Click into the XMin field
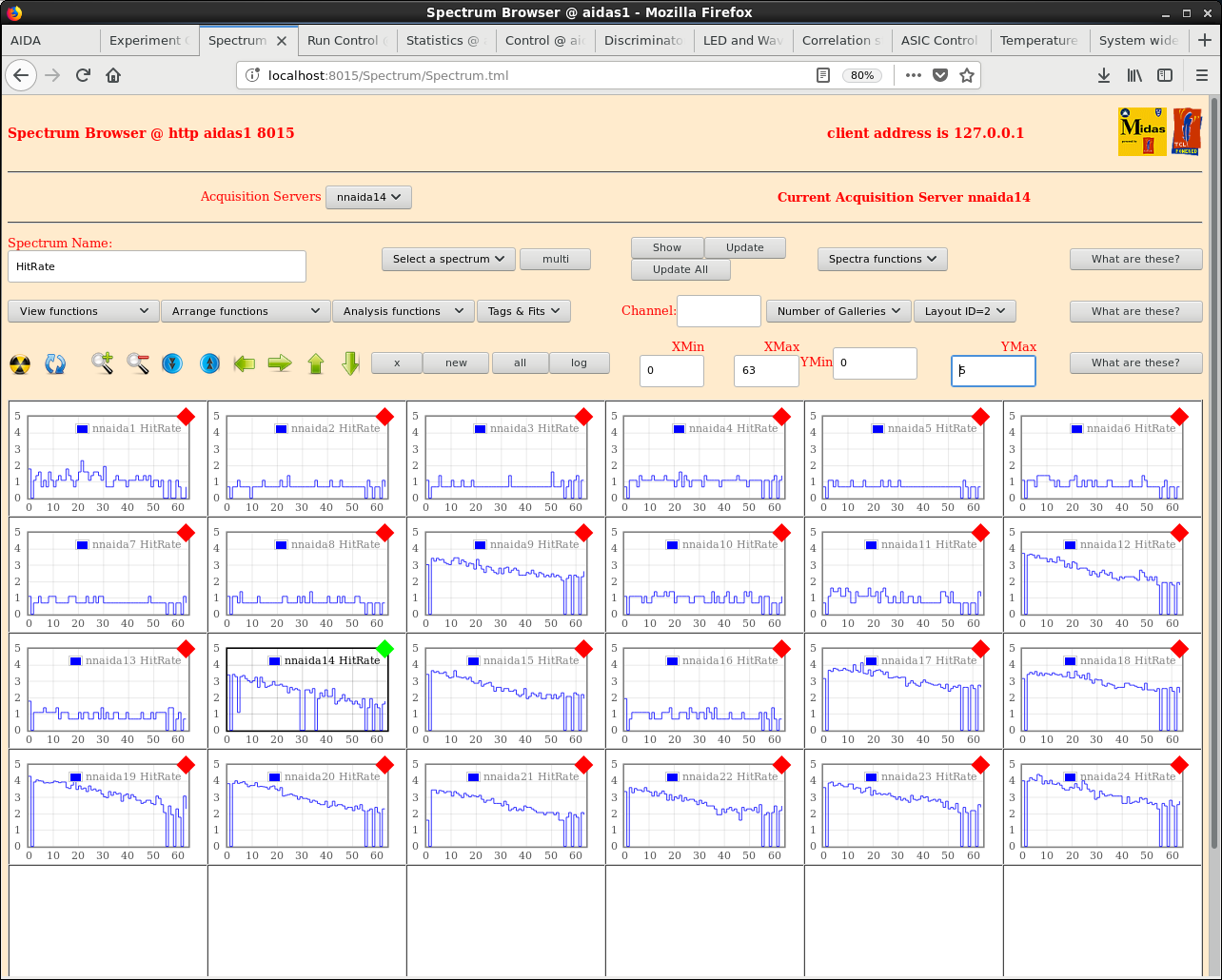 672,371
